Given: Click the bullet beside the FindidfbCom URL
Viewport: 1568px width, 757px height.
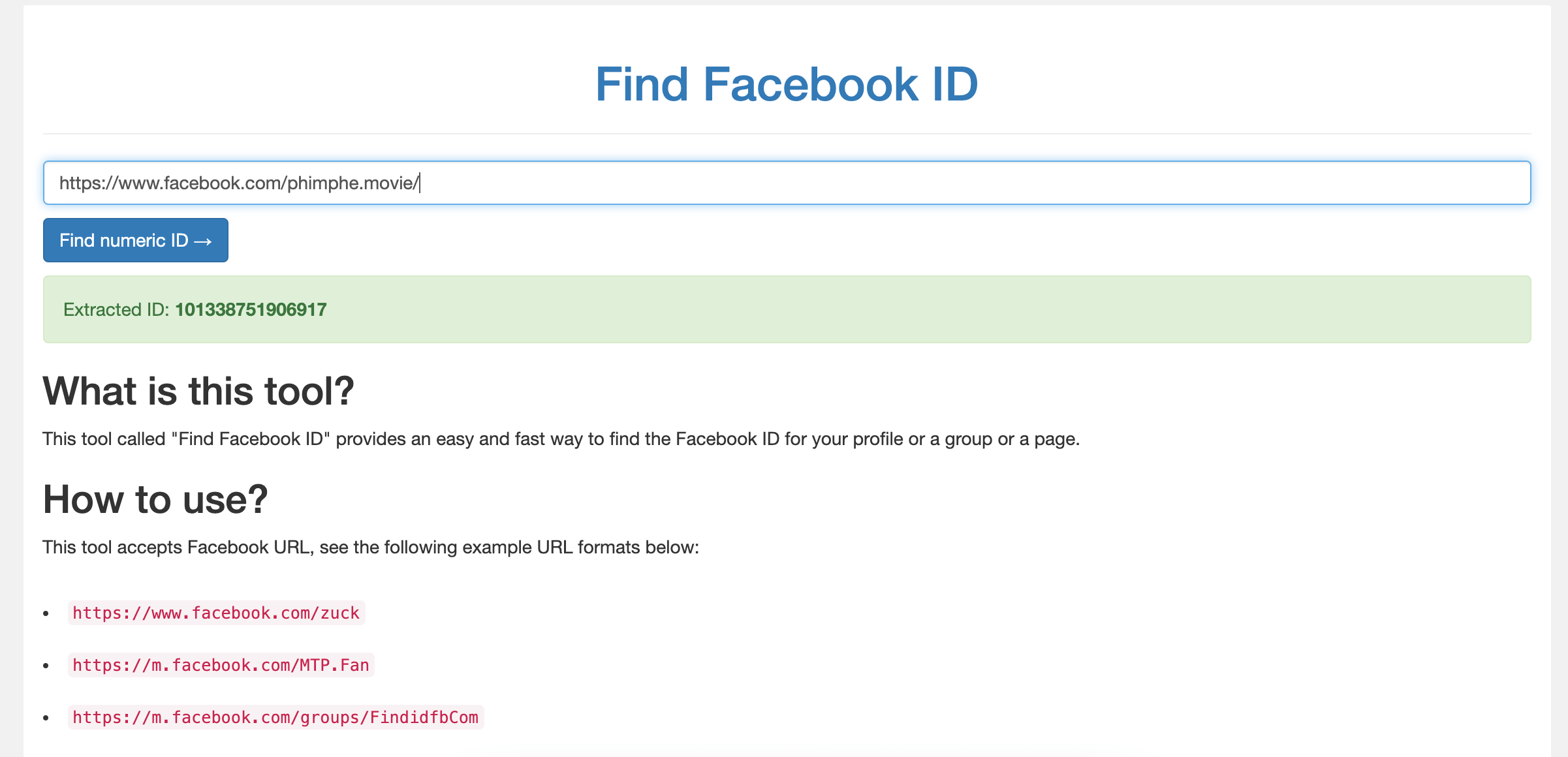Looking at the screenshot, I should click(x=46, y=718).
